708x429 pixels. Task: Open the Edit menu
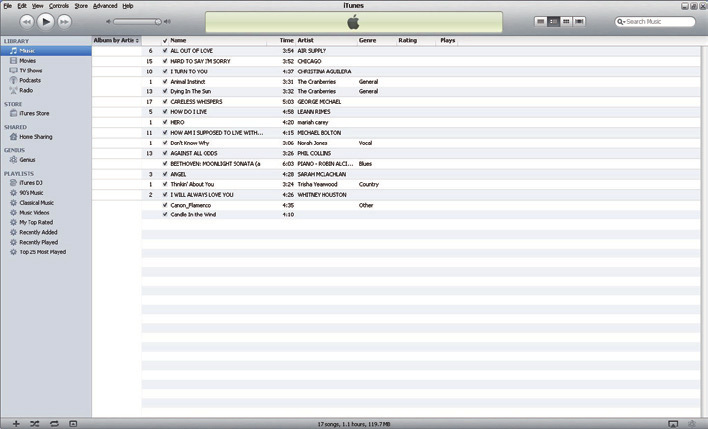[22, 6]
